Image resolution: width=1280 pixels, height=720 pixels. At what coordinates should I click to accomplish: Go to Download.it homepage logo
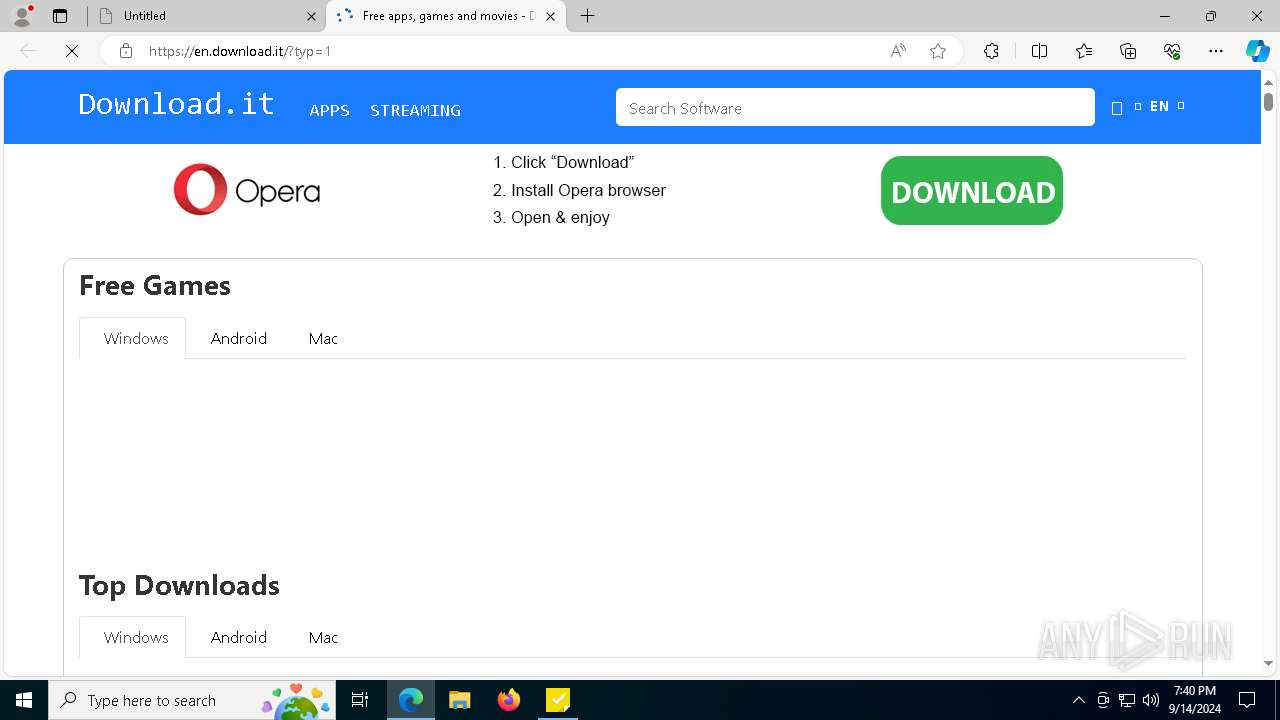pyautogui.click(x=176, y=104)
